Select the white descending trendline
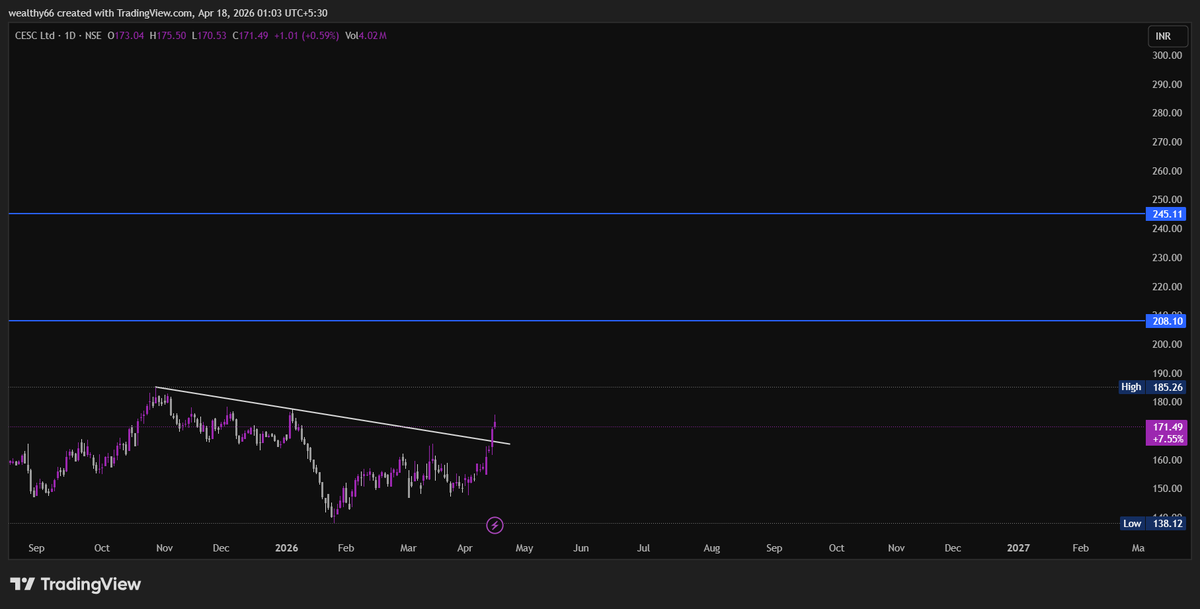The image size is (1200, 609). (330, 414)
